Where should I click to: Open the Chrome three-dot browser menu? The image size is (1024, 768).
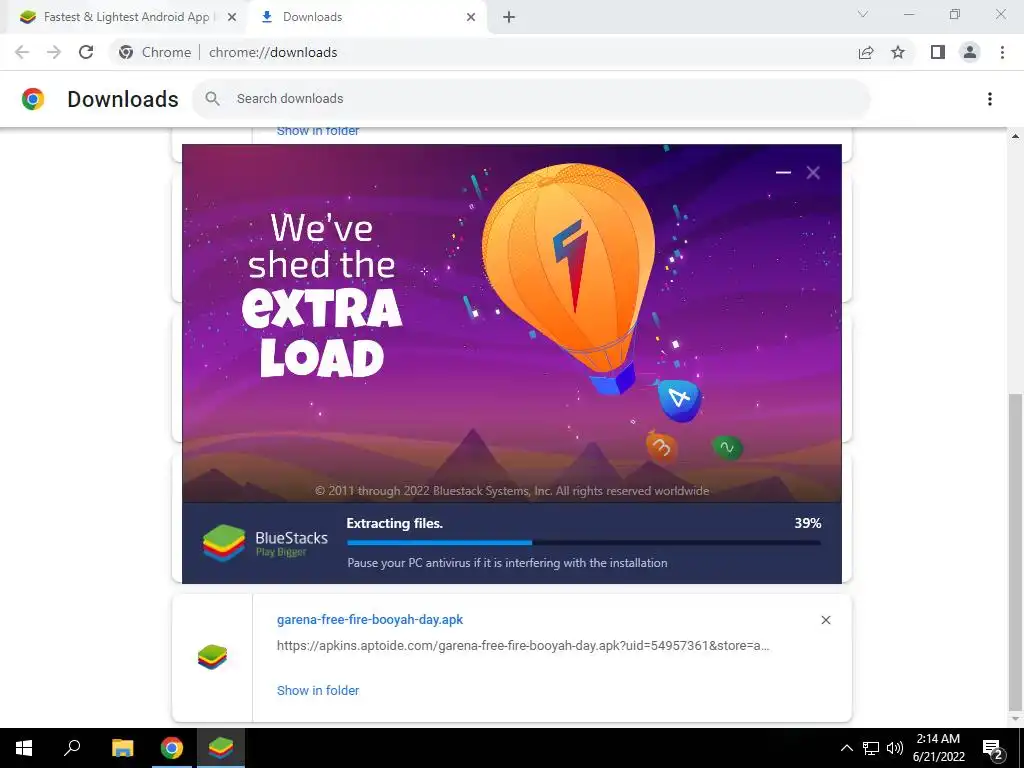[x=1002, y=52]
